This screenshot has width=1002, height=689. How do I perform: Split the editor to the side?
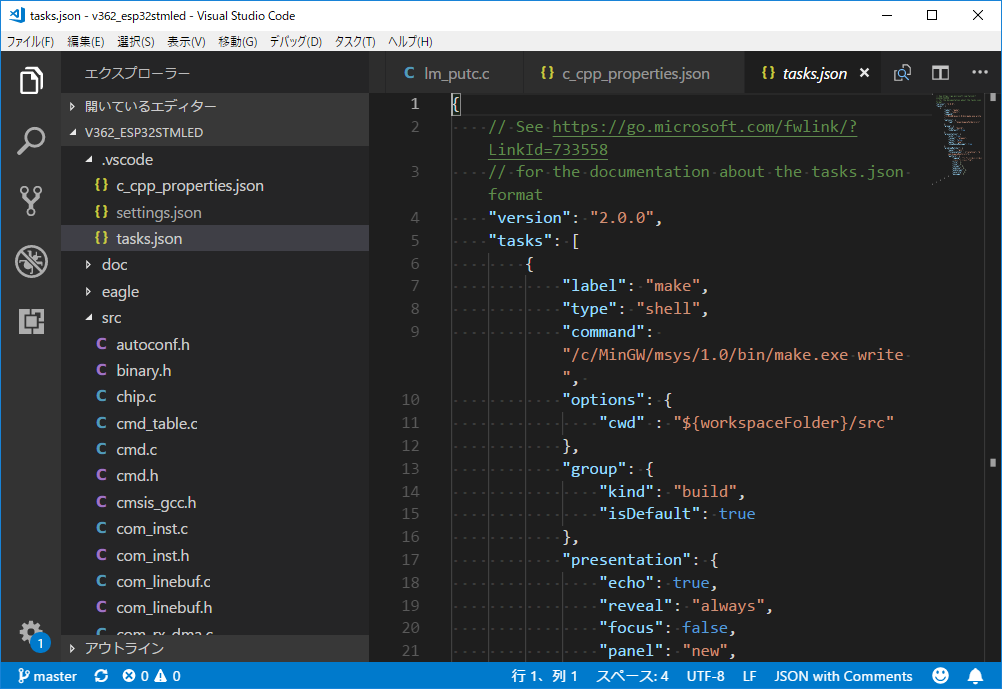tap(940, 73)
